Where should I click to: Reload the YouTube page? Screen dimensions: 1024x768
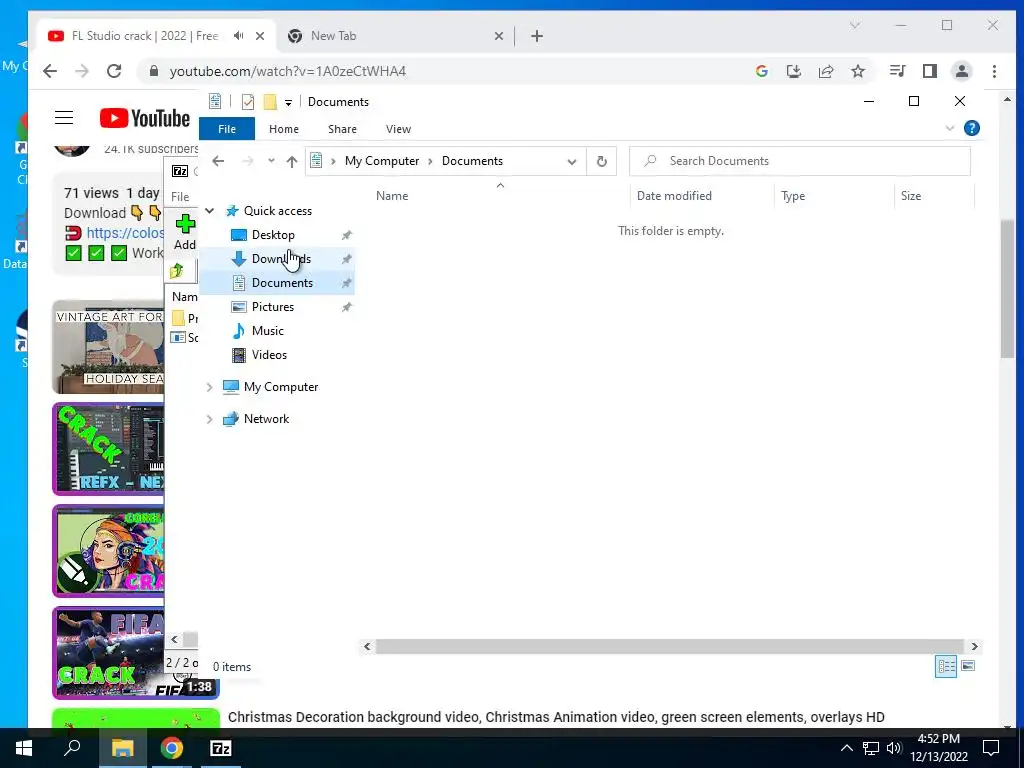coord(114,71)
